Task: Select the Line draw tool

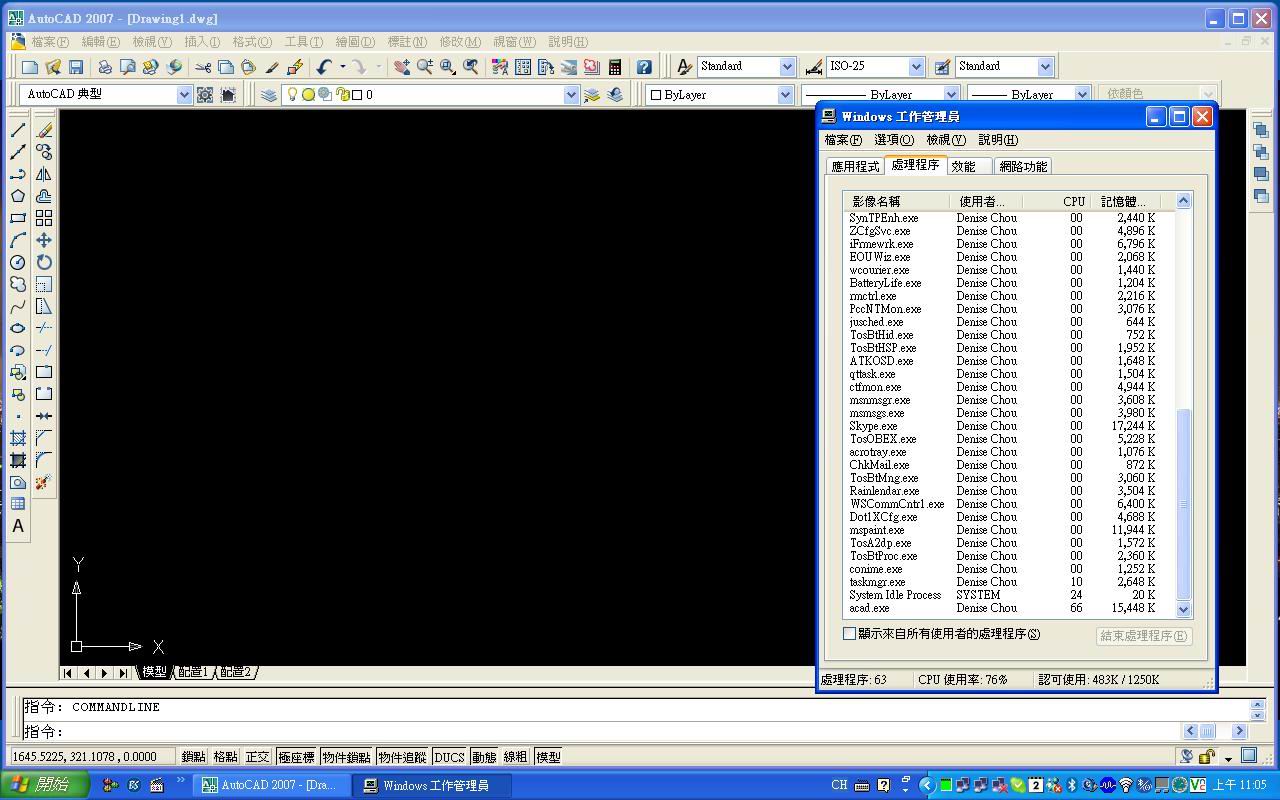Action: click(18, 130)
